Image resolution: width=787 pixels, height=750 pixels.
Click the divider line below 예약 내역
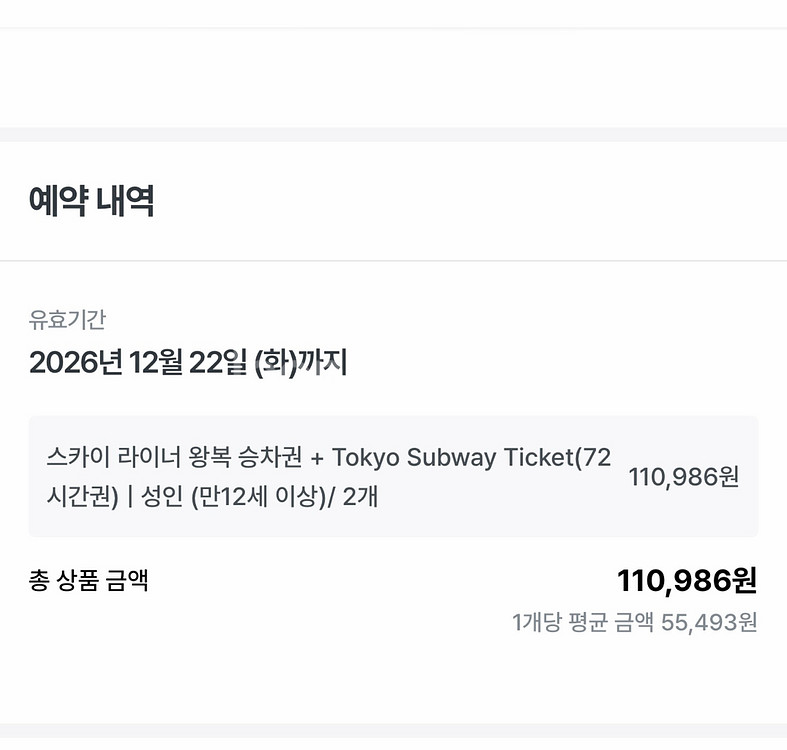[x=393, y=261]
